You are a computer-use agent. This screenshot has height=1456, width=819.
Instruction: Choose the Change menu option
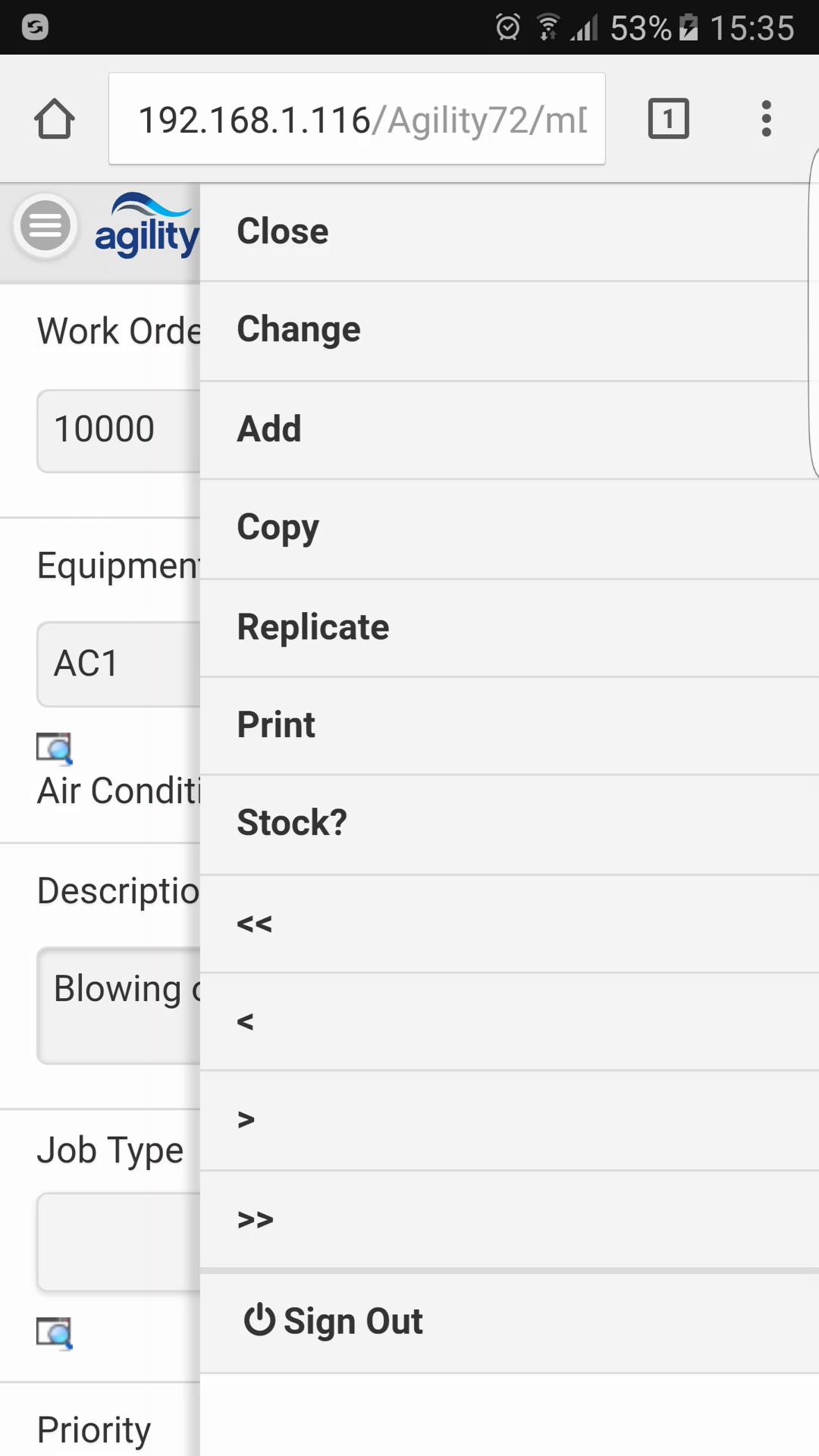[299, 330]
